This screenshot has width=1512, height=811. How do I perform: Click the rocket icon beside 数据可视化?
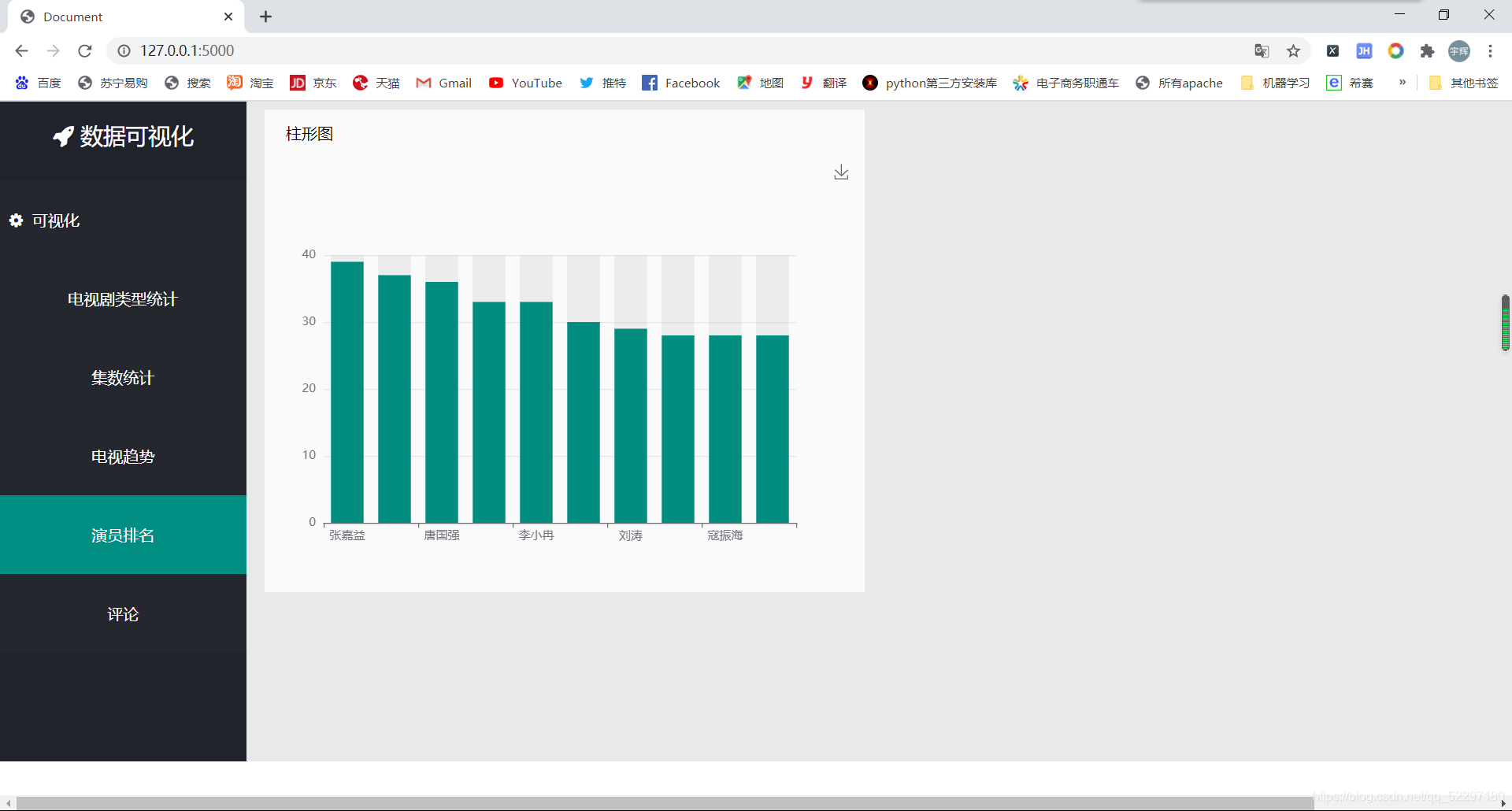(x=63, y=136)
